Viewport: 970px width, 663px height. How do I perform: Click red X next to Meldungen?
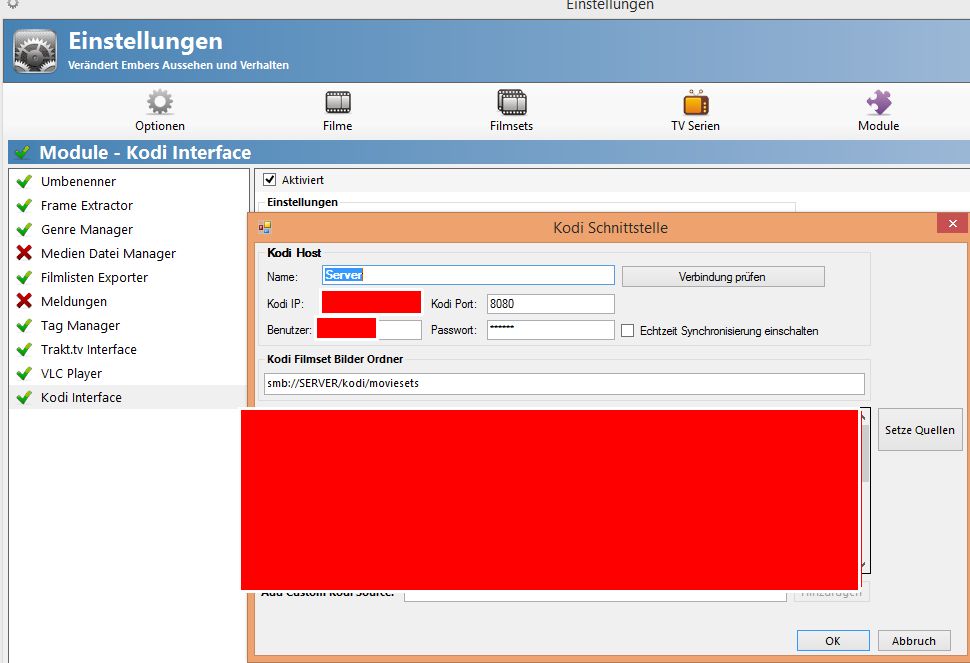pos(24,301)
